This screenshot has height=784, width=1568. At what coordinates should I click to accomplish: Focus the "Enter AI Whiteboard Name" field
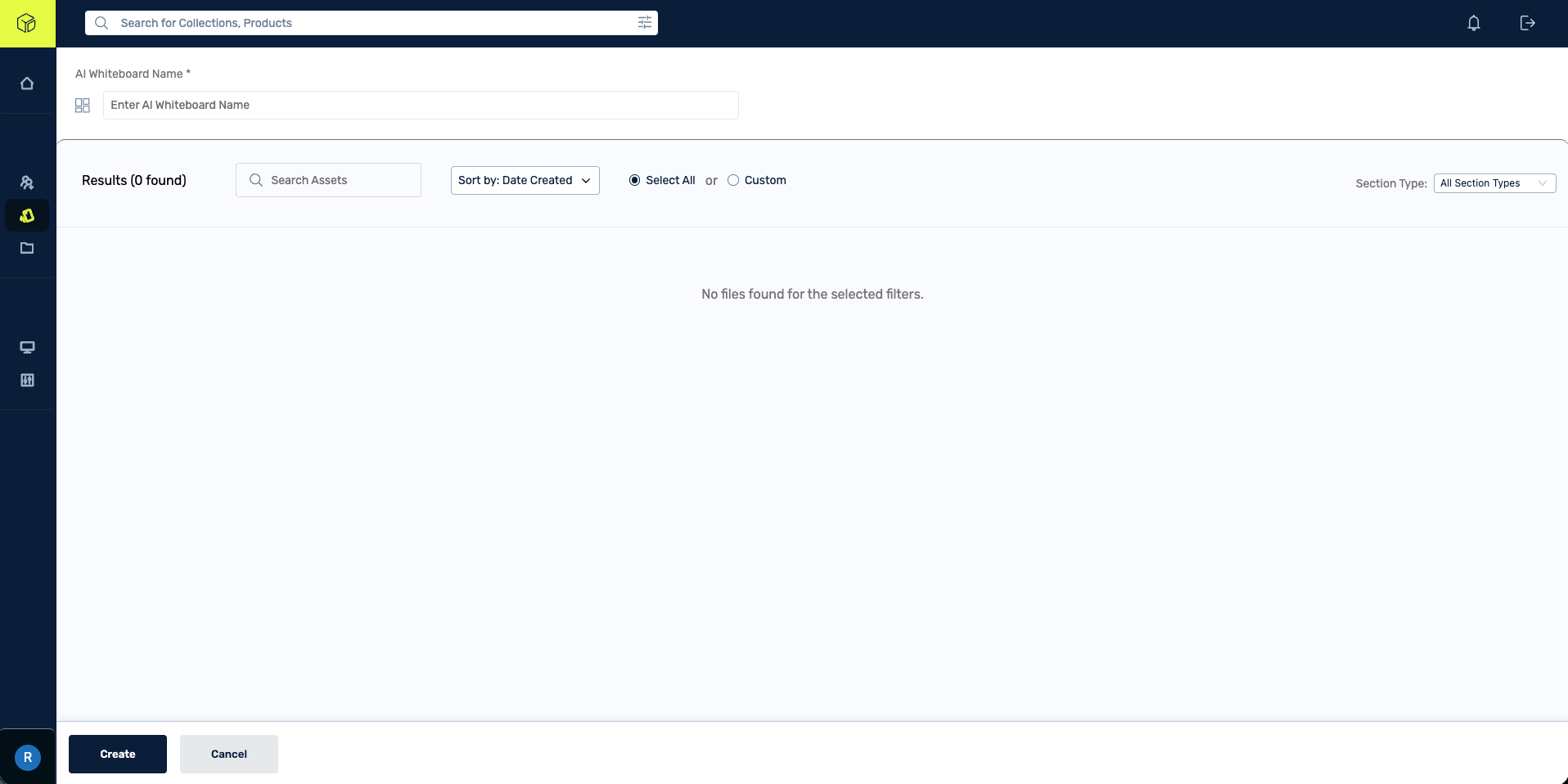coord(421,105)
